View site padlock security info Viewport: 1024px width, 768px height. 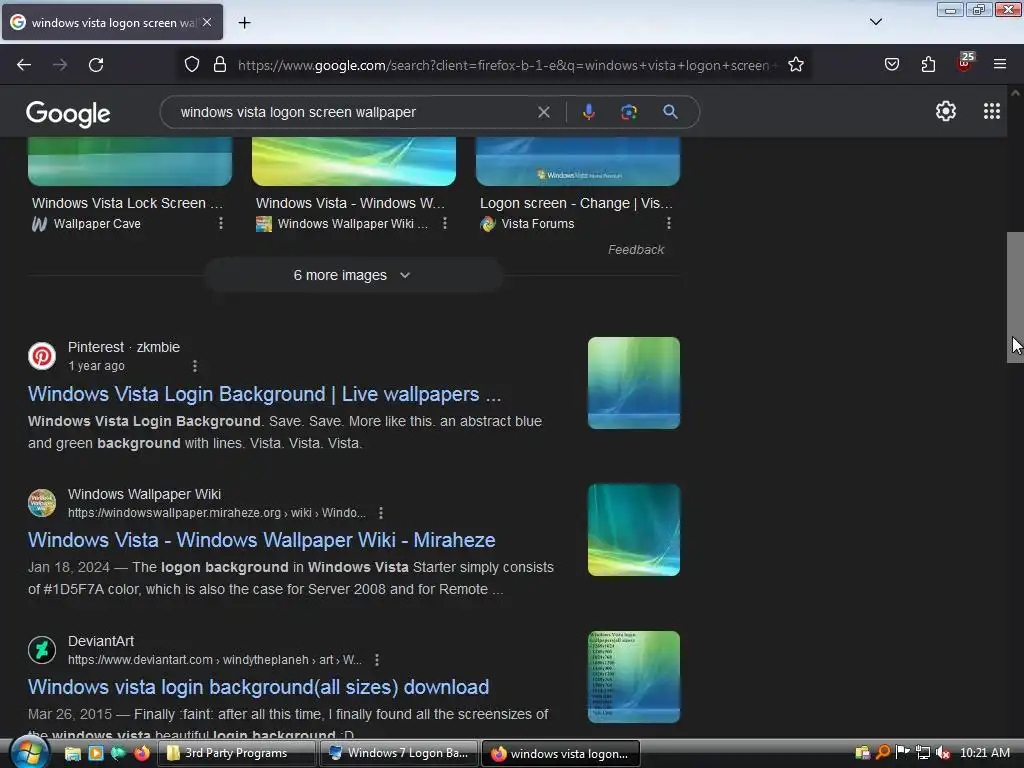coord(220,65)
